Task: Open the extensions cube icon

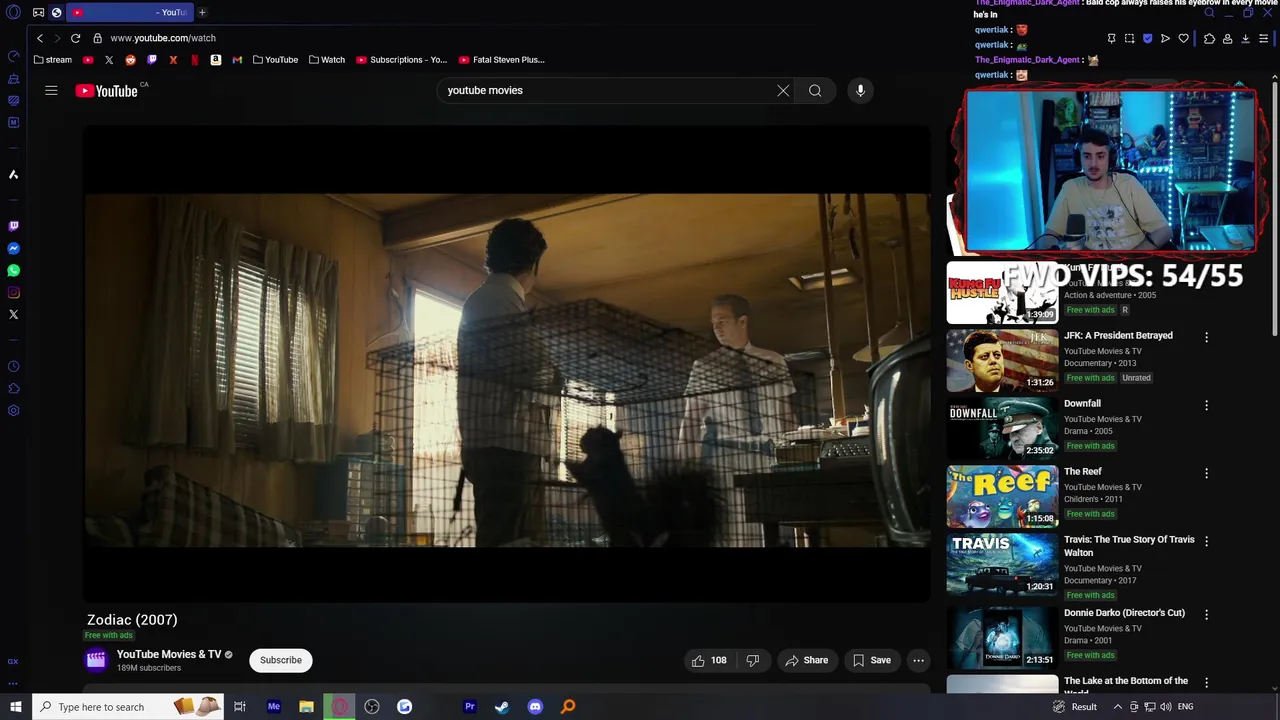Action: click(1209, 39)
